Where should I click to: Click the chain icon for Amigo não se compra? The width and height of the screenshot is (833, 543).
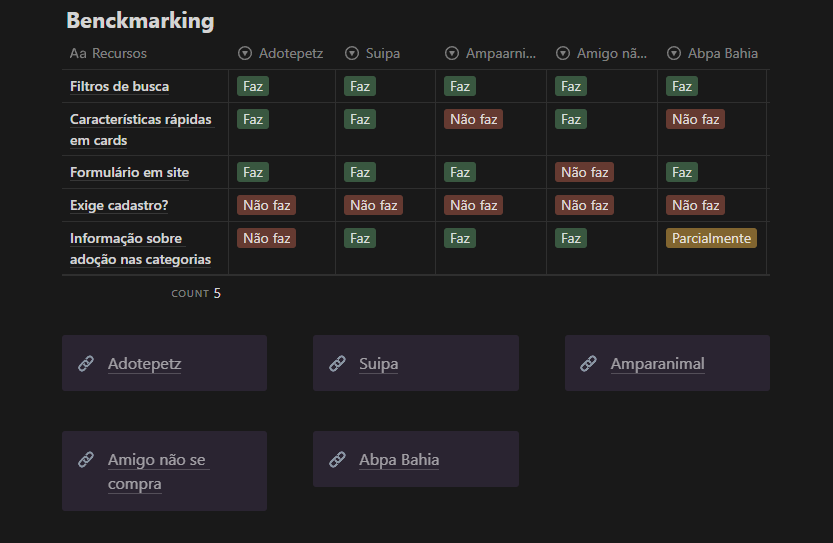(x=86, y=460)
